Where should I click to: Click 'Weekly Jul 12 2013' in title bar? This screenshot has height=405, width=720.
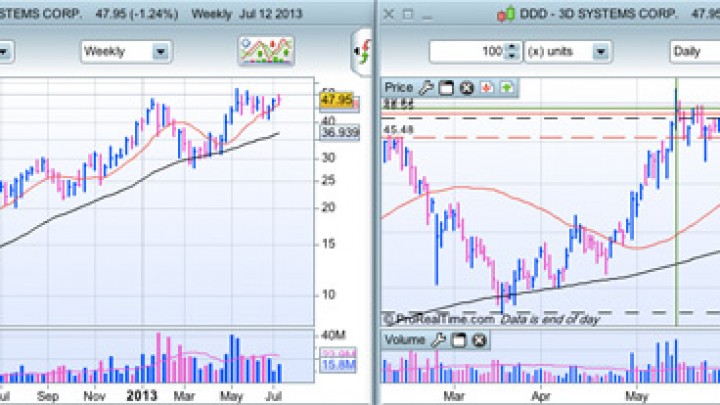coord(247,14)
